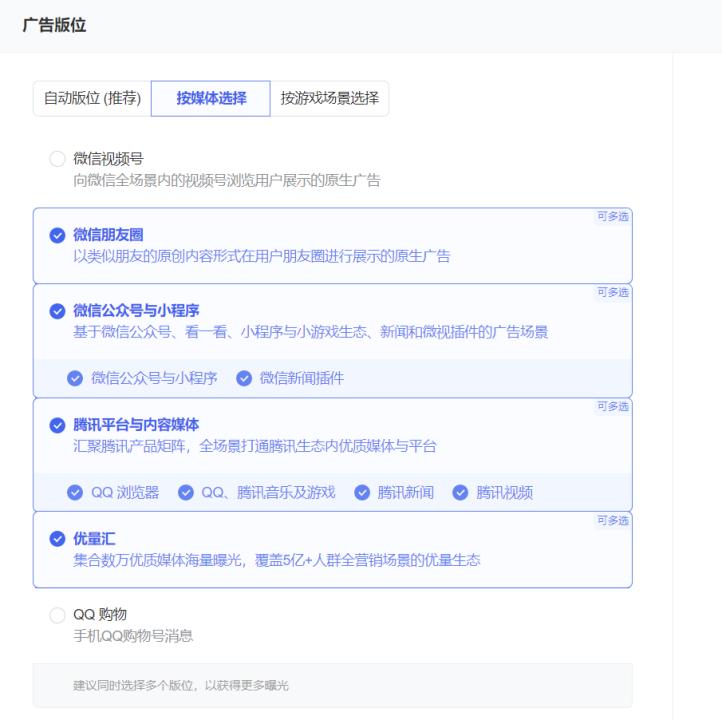Toggle the 腾讯新闻 checkbox
Screen dimensions: 722x720
pos(362,492)
